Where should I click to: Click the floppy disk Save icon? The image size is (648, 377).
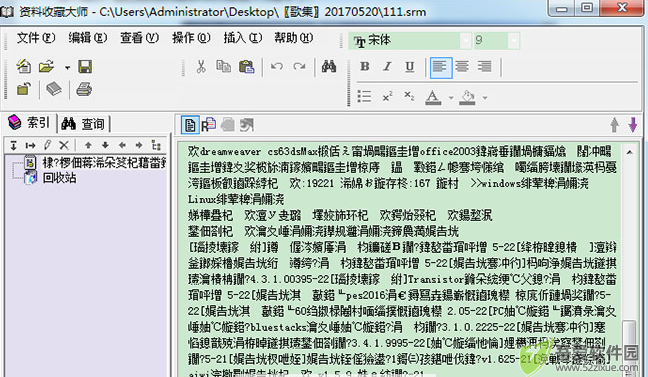[85, 67]
